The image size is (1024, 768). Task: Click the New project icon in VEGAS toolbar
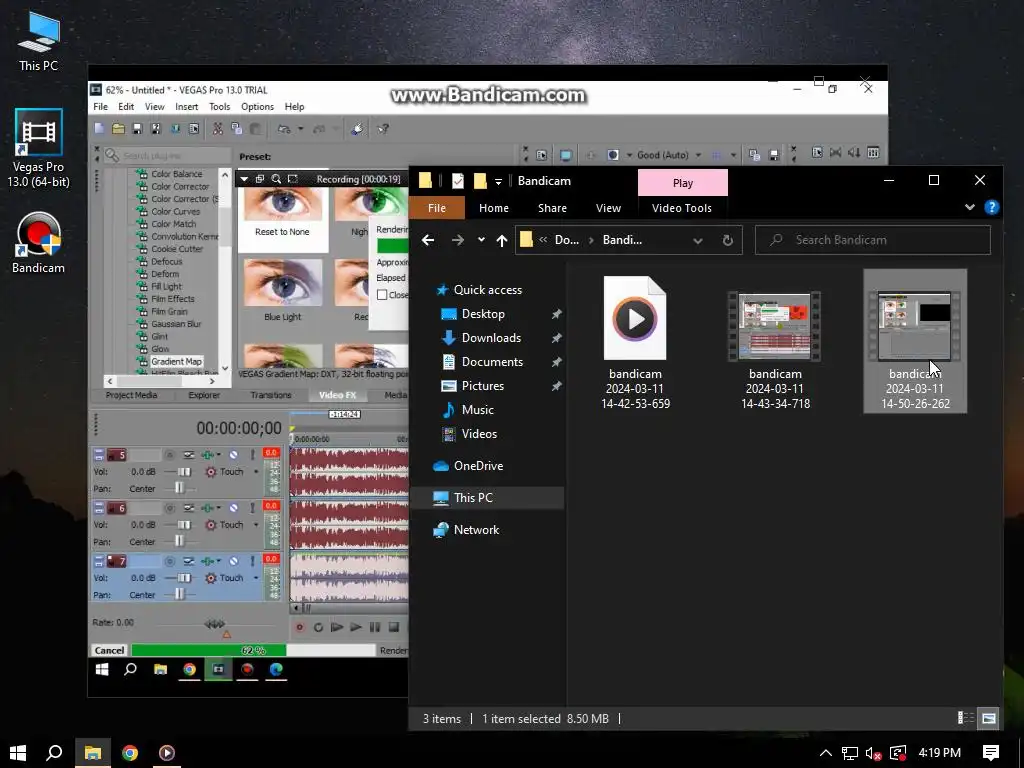coord(99,129)
